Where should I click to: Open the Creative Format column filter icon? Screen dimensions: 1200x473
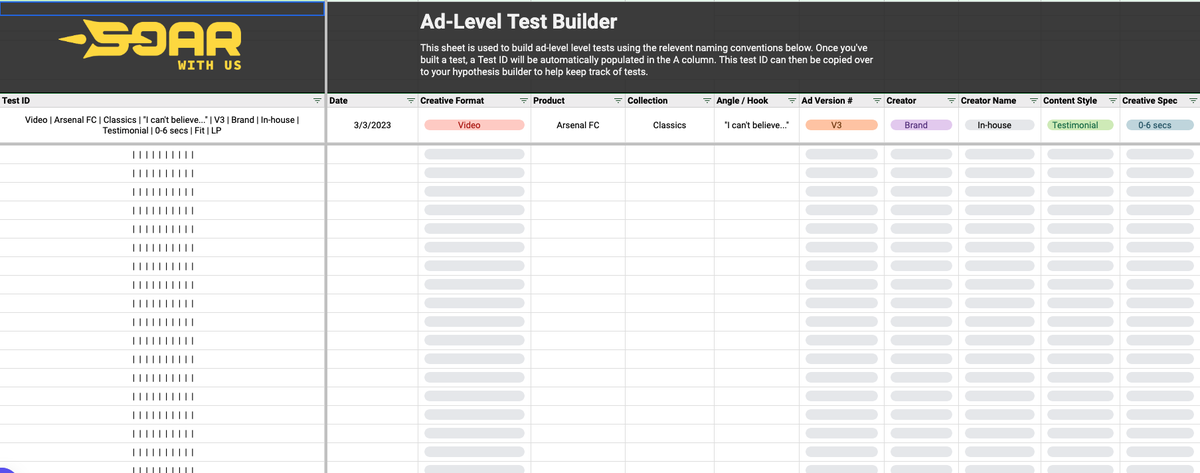523,101
